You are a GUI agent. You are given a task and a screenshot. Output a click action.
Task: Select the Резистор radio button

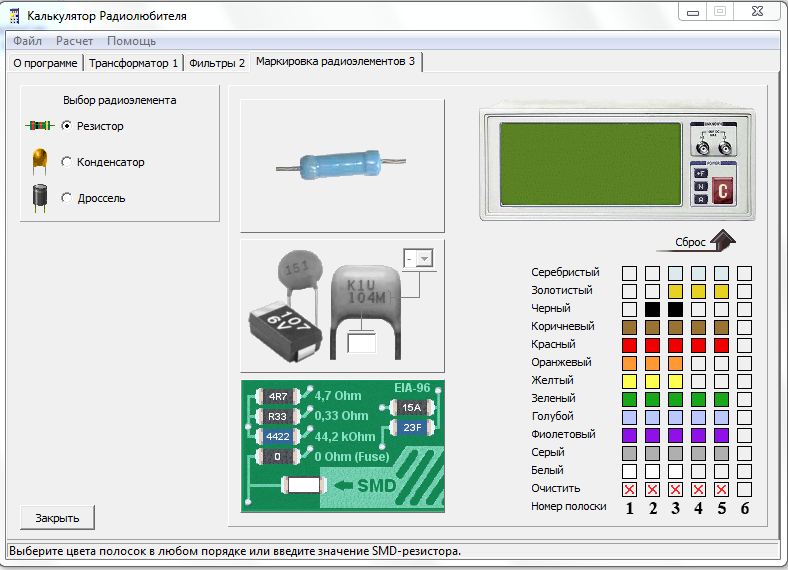point(67,126)
